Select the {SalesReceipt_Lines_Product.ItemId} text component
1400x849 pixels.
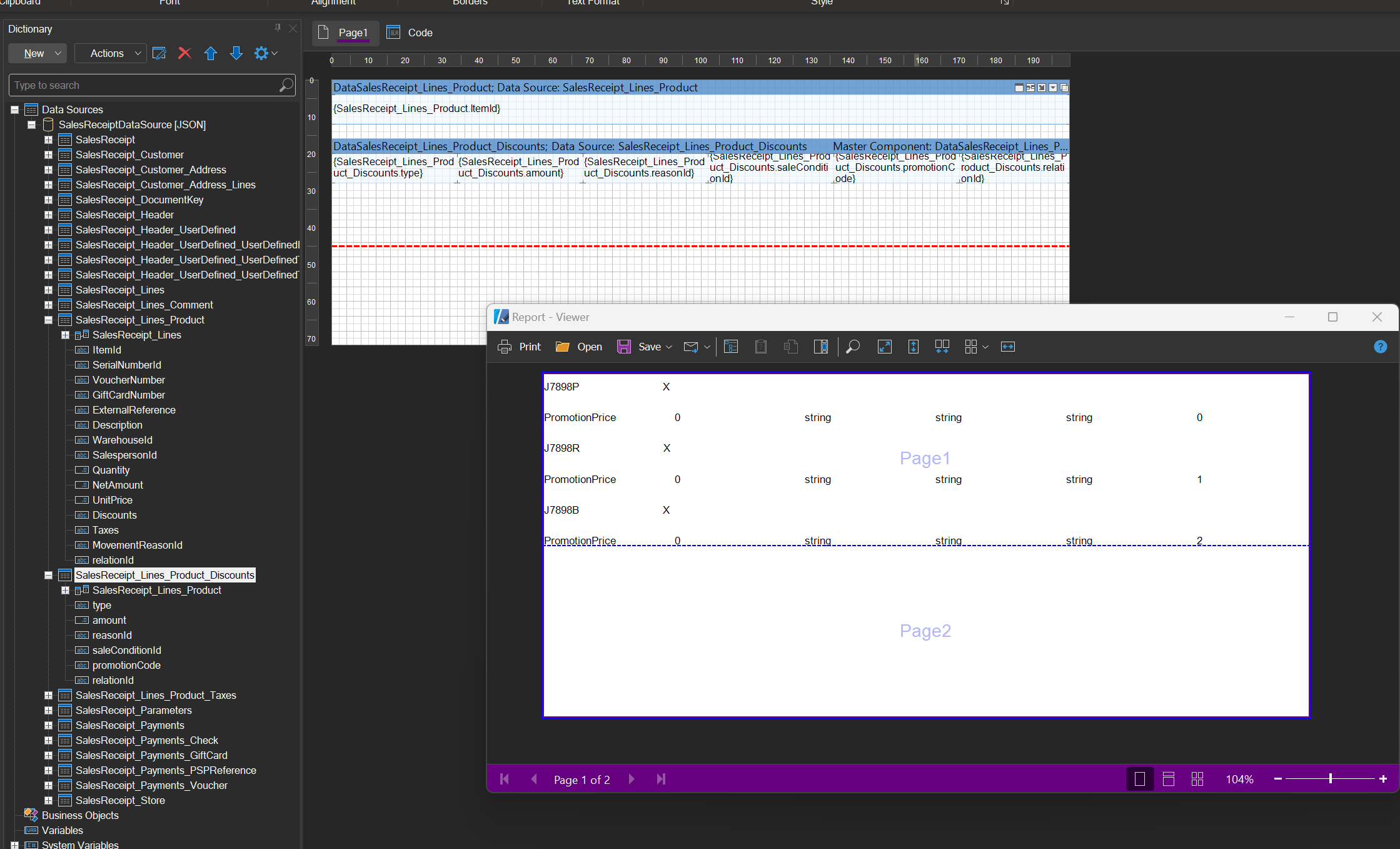click(417, 109)
